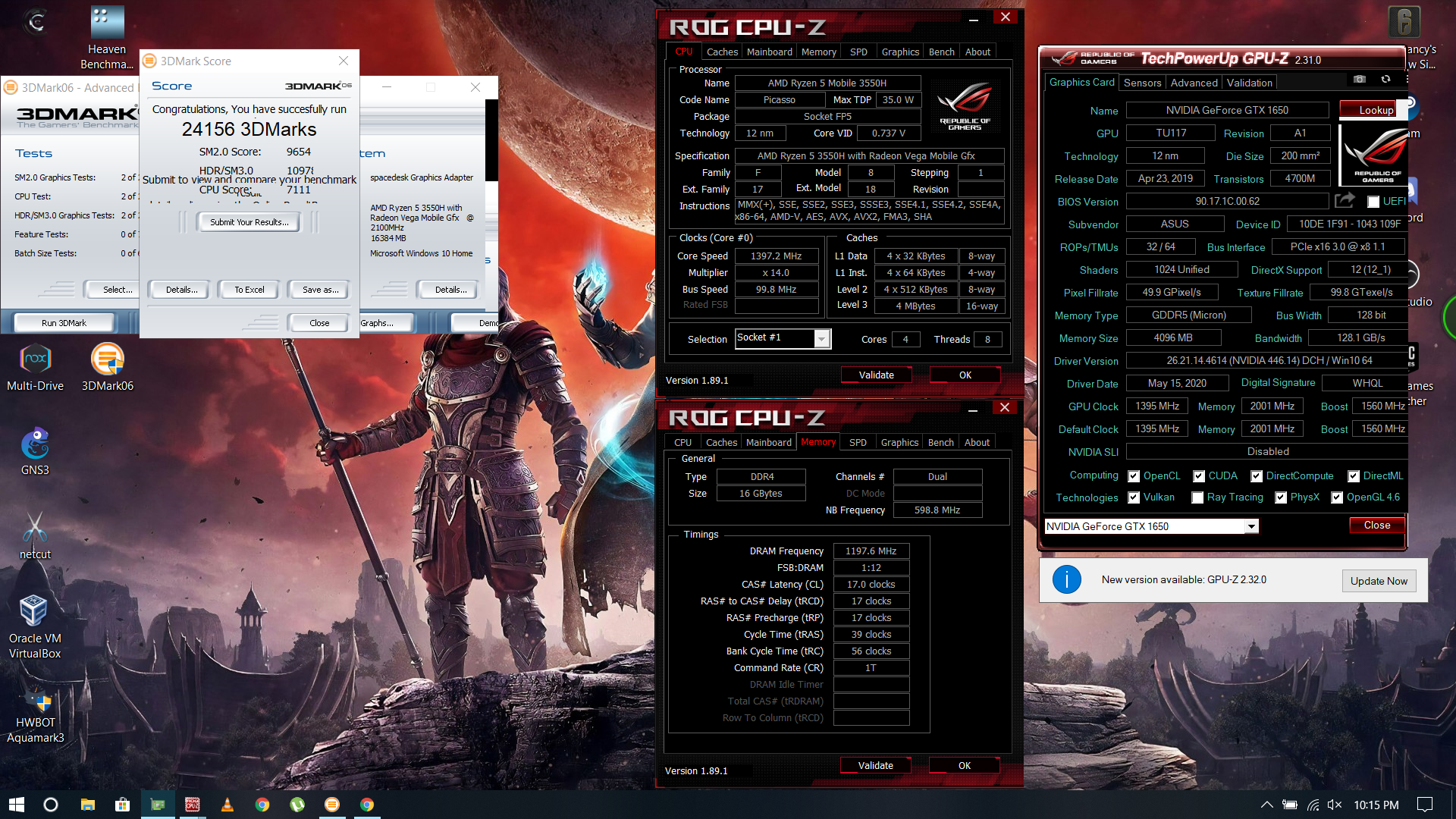The image size is (1456, 819).
Task: Show hidden system tray icons chevron
Action: click(x=1267, y=805)
